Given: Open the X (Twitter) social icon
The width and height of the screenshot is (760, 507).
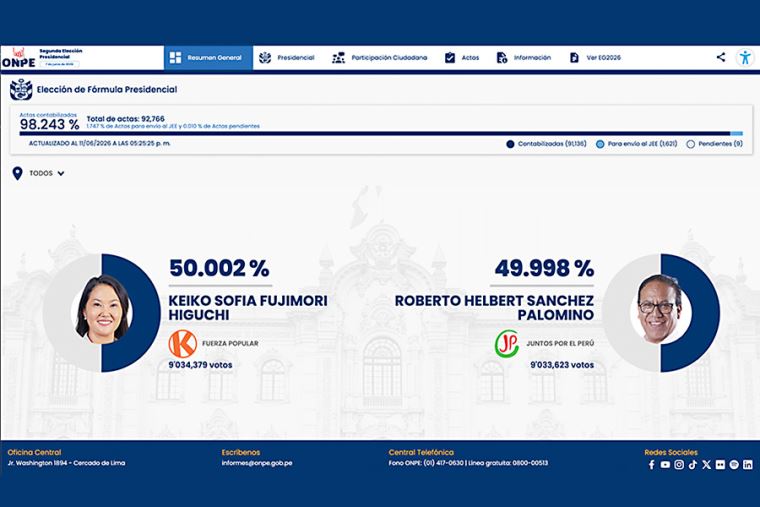Looking at the screenshot, I should tap(706, 464).
